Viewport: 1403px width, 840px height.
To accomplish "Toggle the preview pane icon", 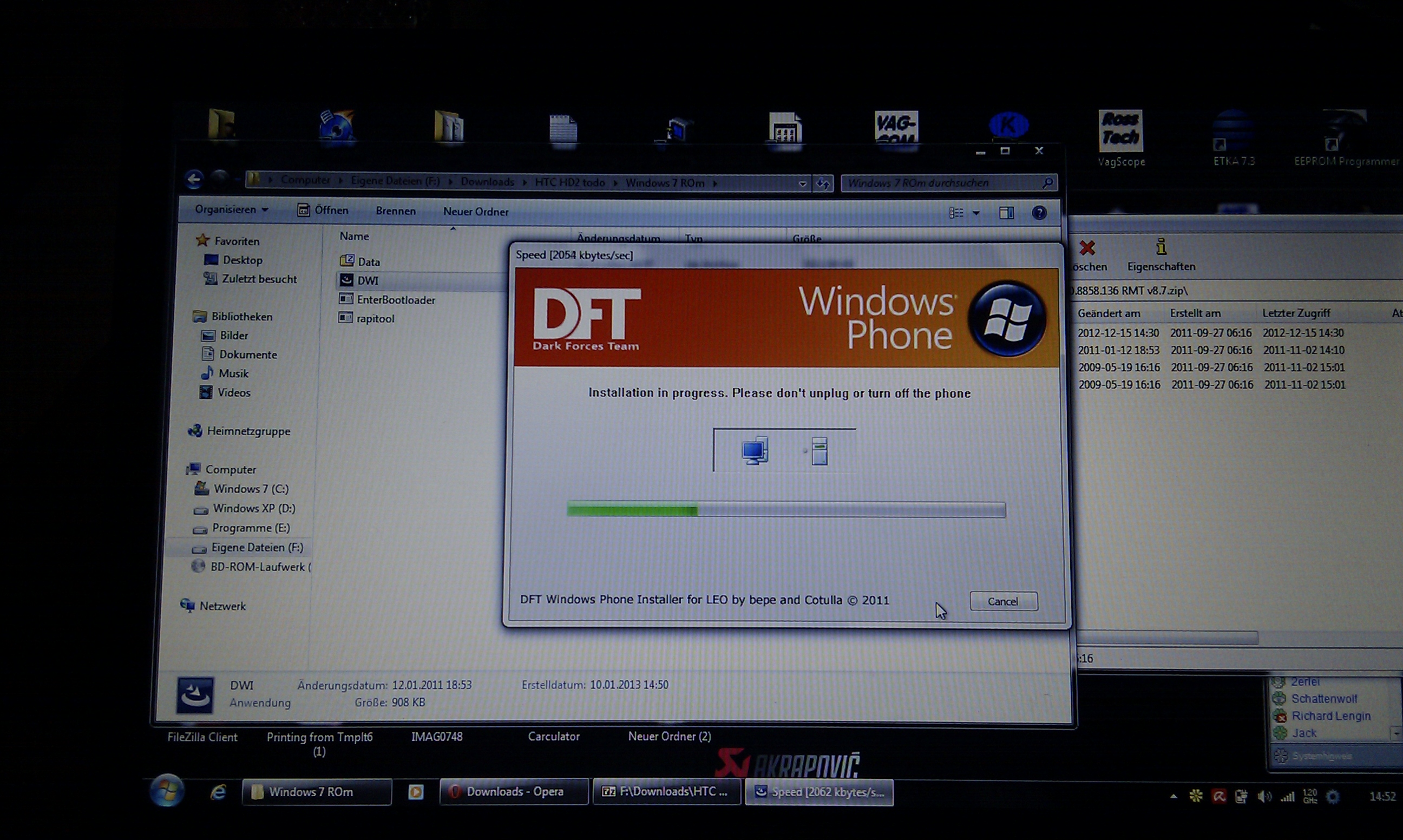I will pyautogui.click(x=1006, y=213).
